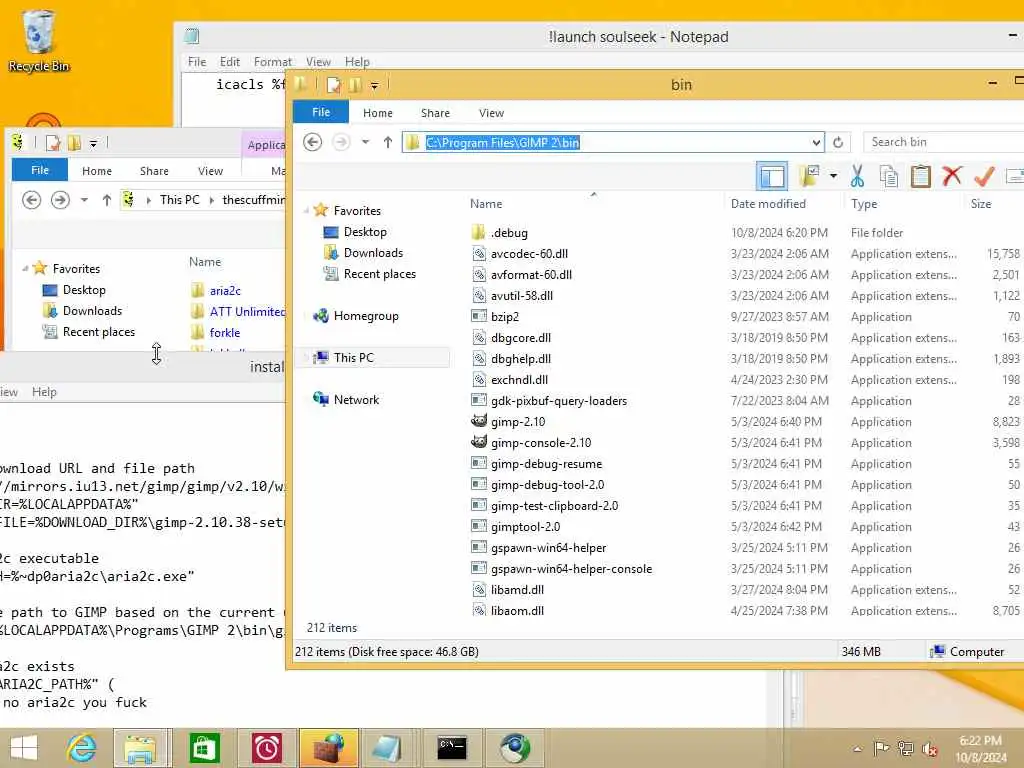This screenshot has width=1024, height=768.
Task: Click the Windows Start button
Action: pos(24,748)
